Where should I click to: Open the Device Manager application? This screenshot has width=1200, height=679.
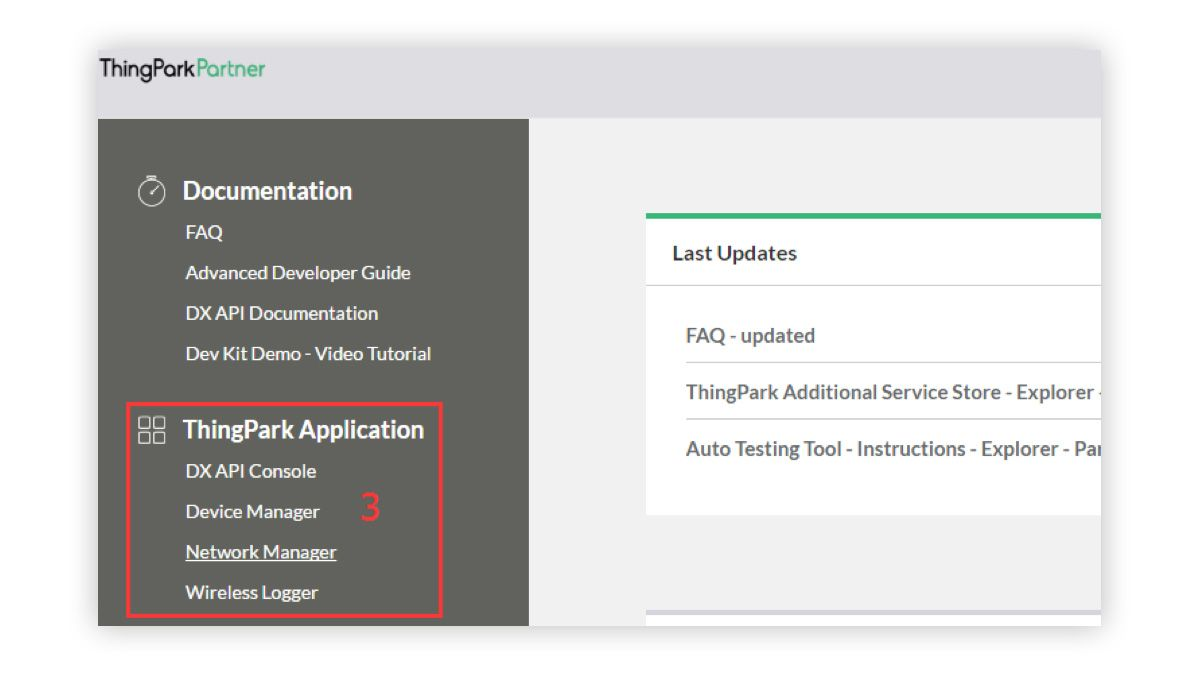(x=252, y=512)
